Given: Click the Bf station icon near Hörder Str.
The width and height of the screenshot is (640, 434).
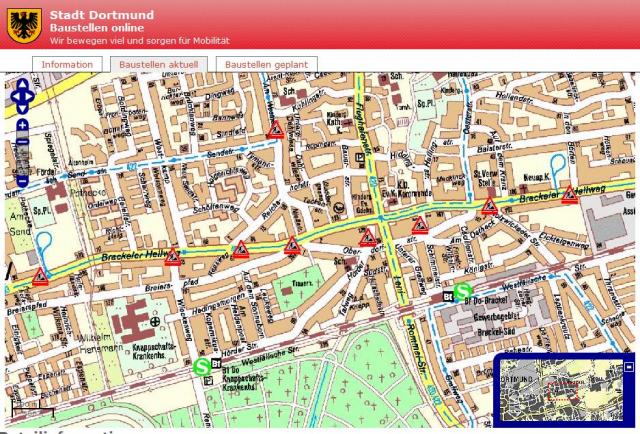Looking at the screenshot, I should click(216, 363).
